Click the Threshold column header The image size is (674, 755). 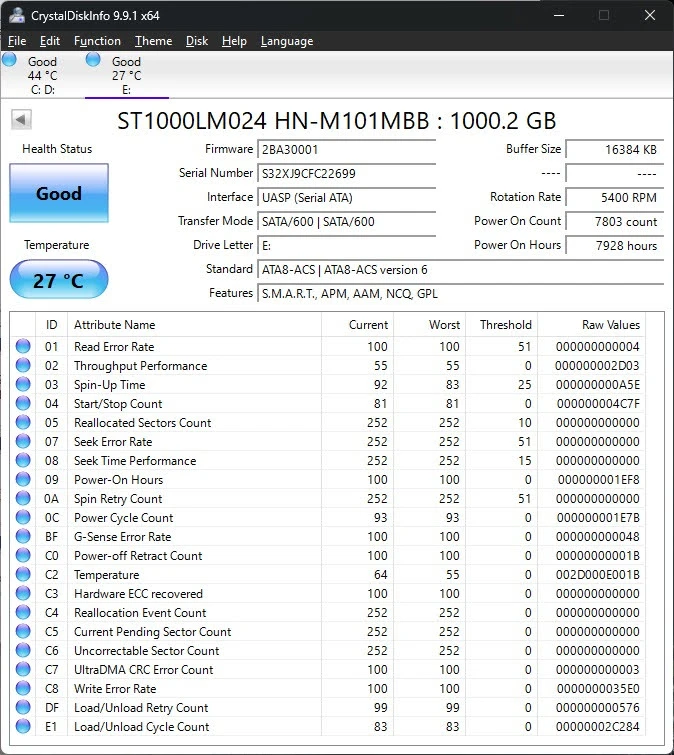point(502,325)
